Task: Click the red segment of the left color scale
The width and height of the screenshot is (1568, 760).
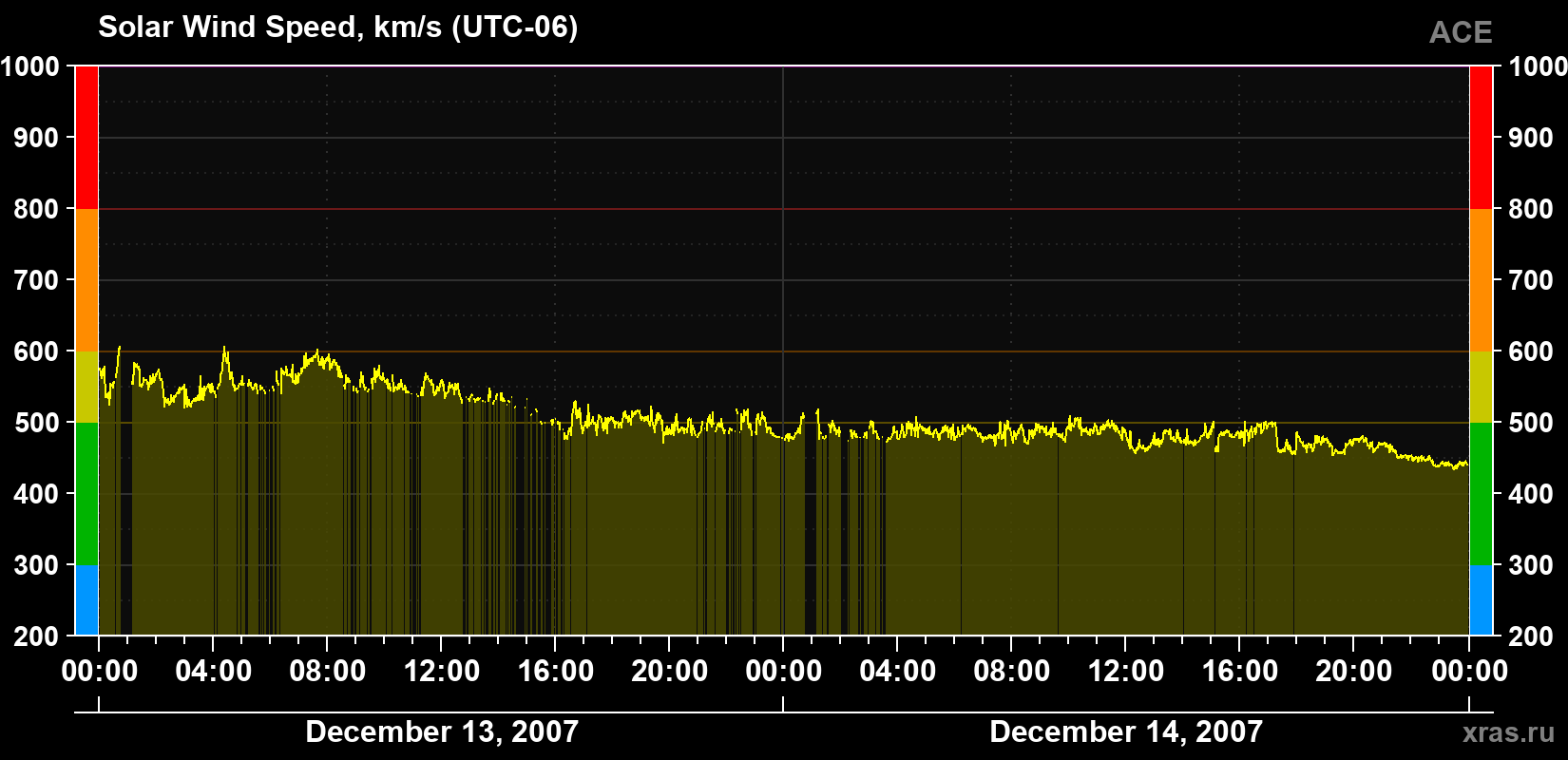Action: [86, 138]
